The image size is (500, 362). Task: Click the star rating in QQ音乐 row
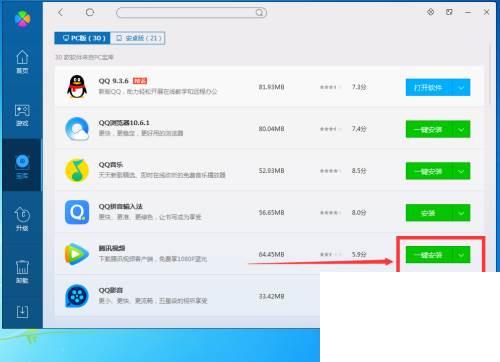[331, 171]
